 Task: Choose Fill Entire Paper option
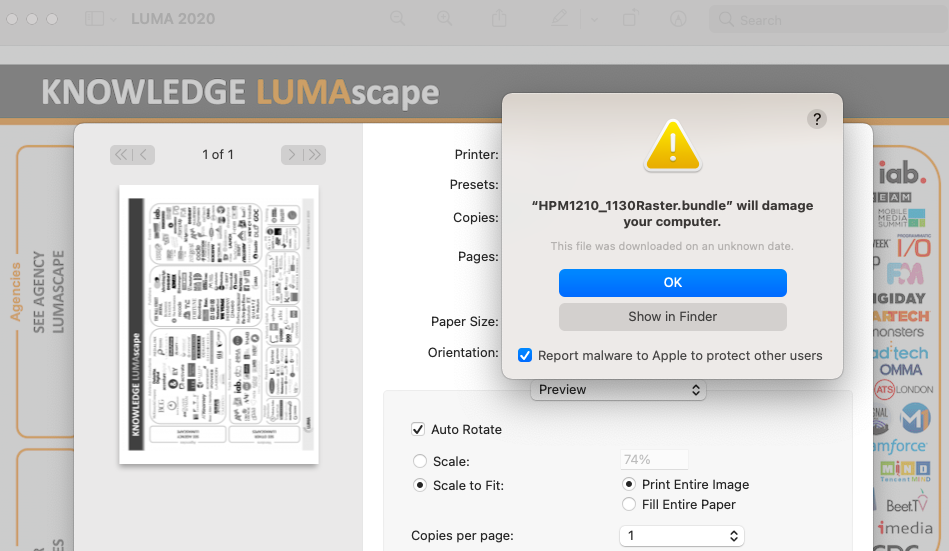[x=629, y=504]
